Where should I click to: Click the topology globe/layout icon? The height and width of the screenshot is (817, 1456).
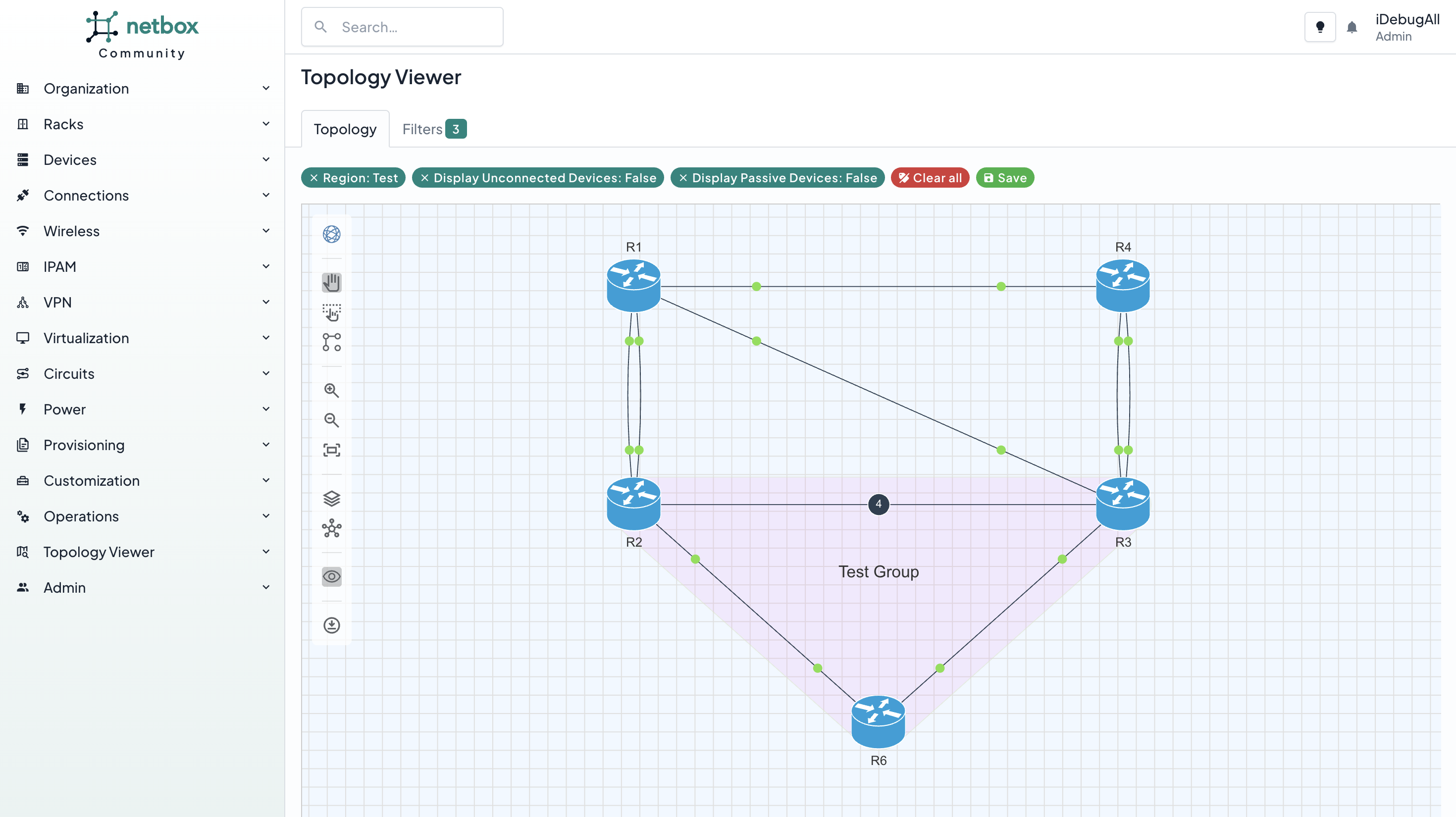[x=331, y=234]
